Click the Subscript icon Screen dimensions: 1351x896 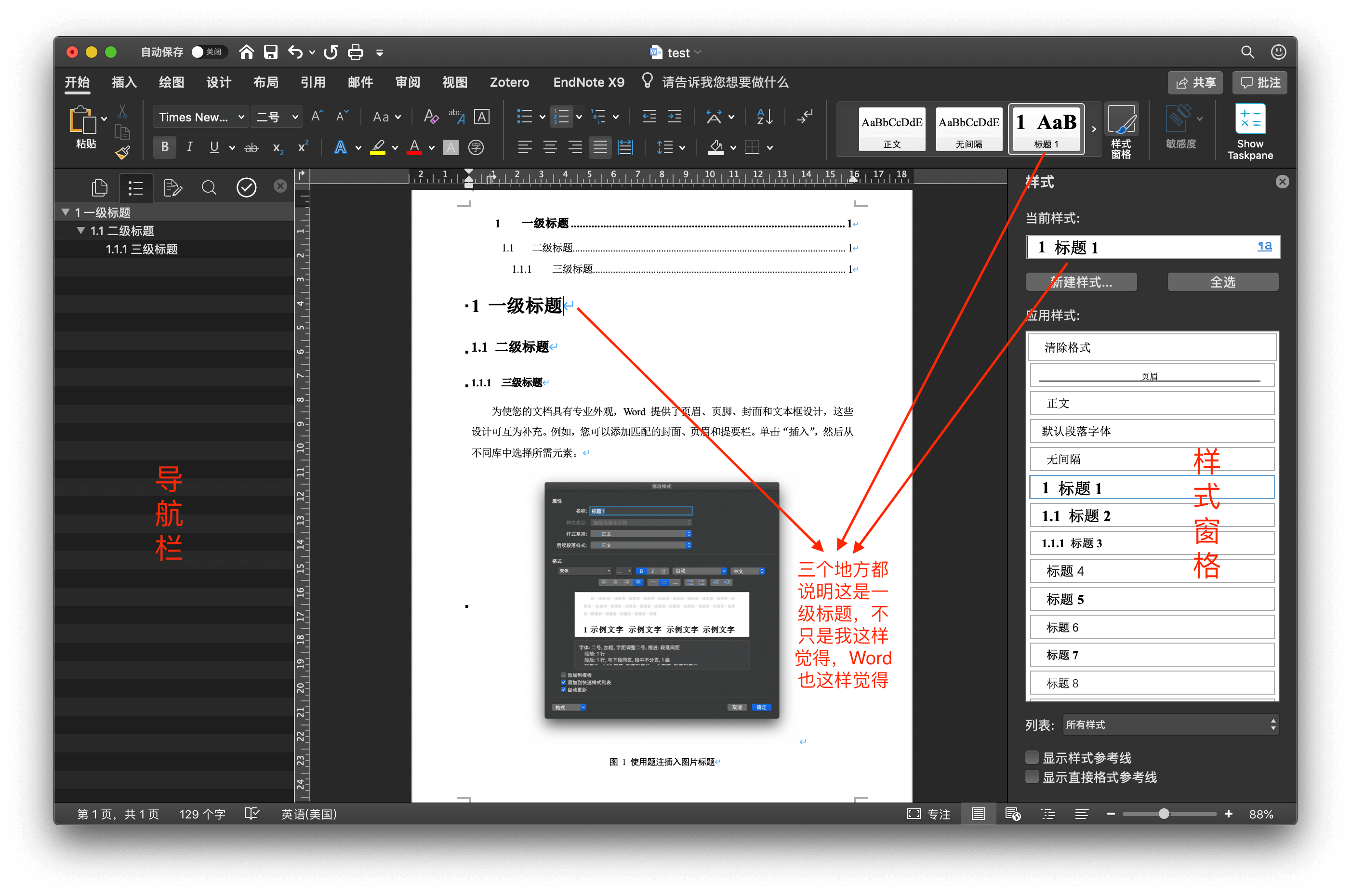[x=278, y=147]
